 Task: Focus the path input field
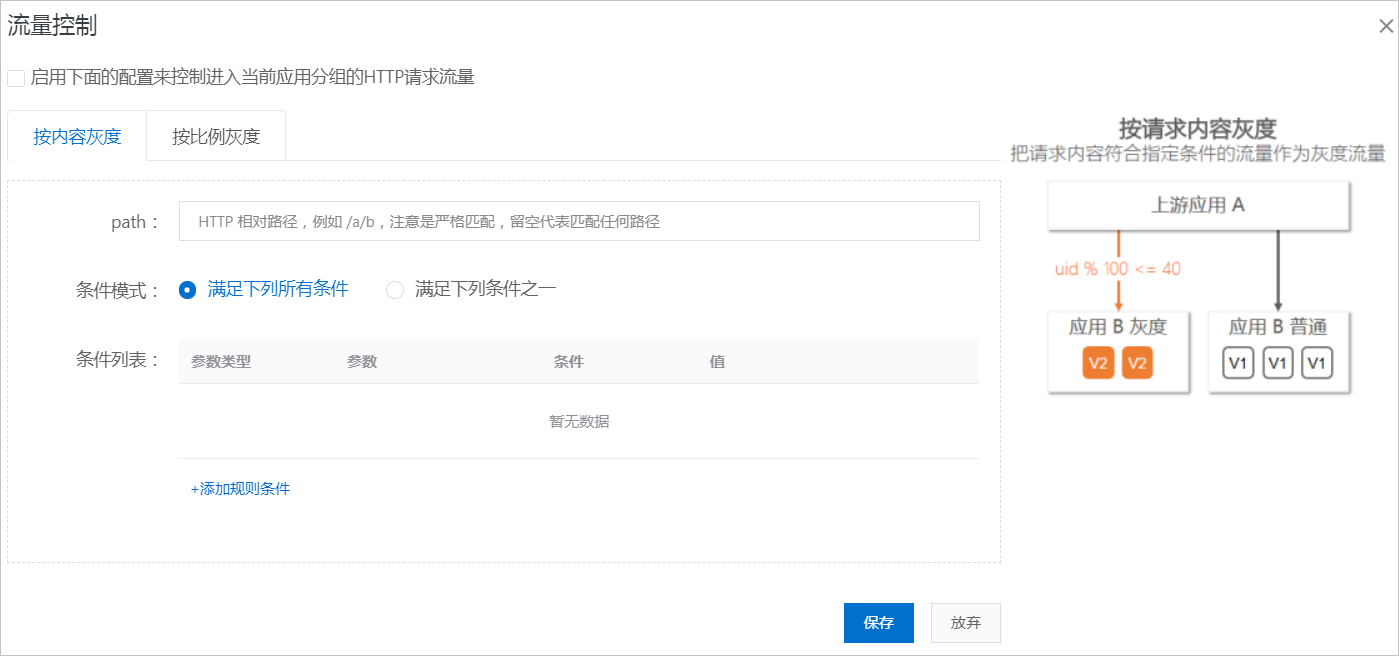579,221
